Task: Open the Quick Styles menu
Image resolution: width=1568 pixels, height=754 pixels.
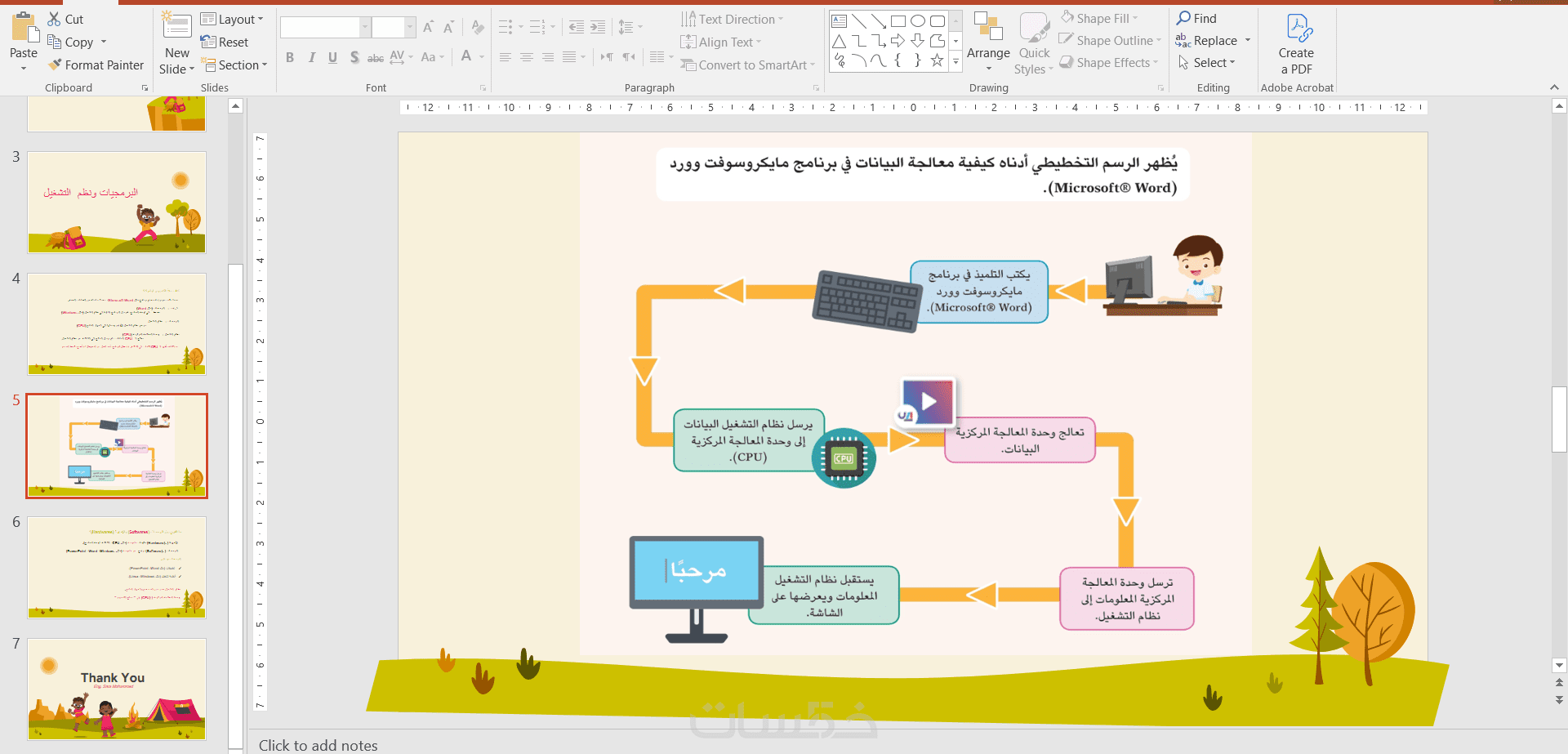Action: [1034, 44]
